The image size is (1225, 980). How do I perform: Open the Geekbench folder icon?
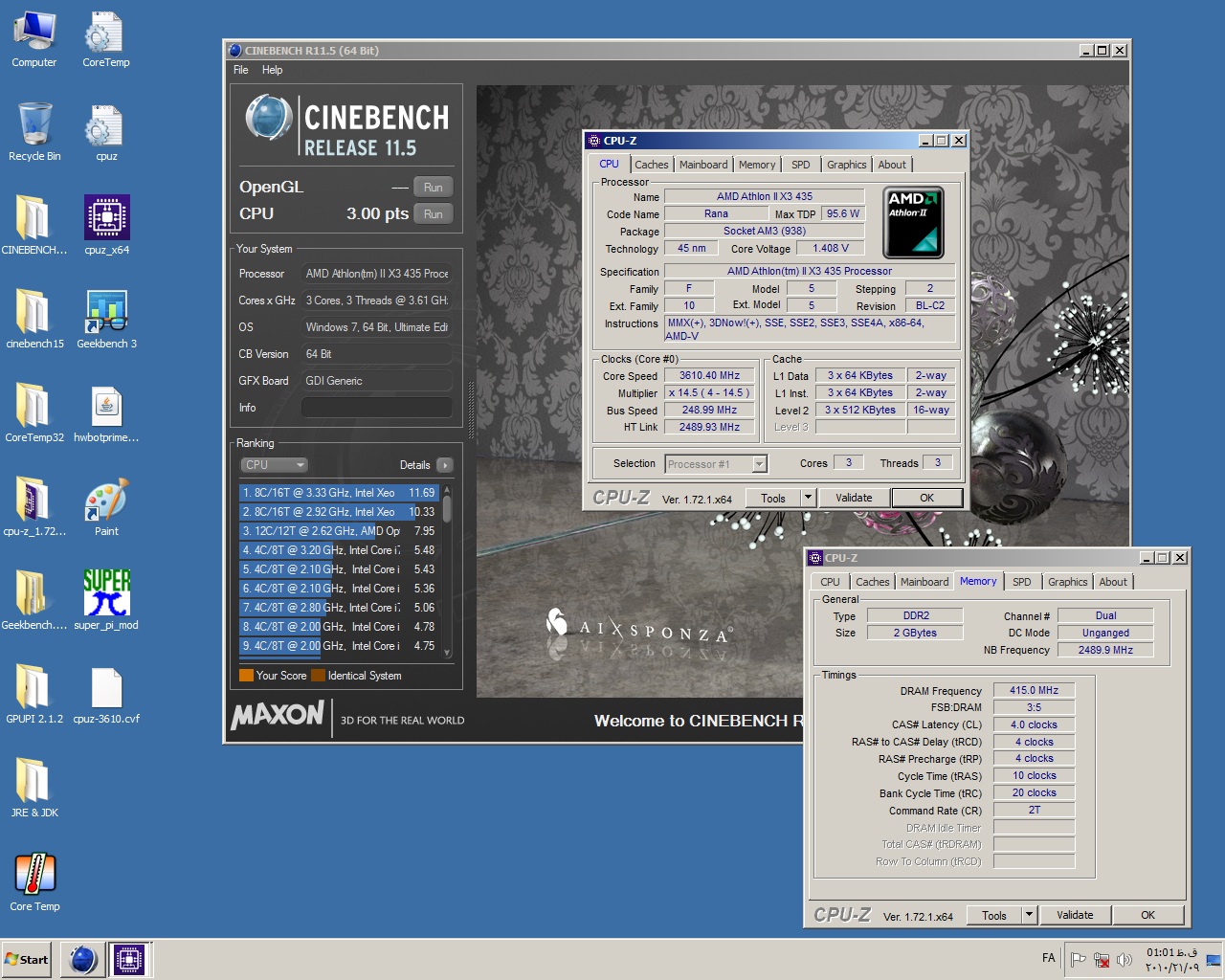34,602
